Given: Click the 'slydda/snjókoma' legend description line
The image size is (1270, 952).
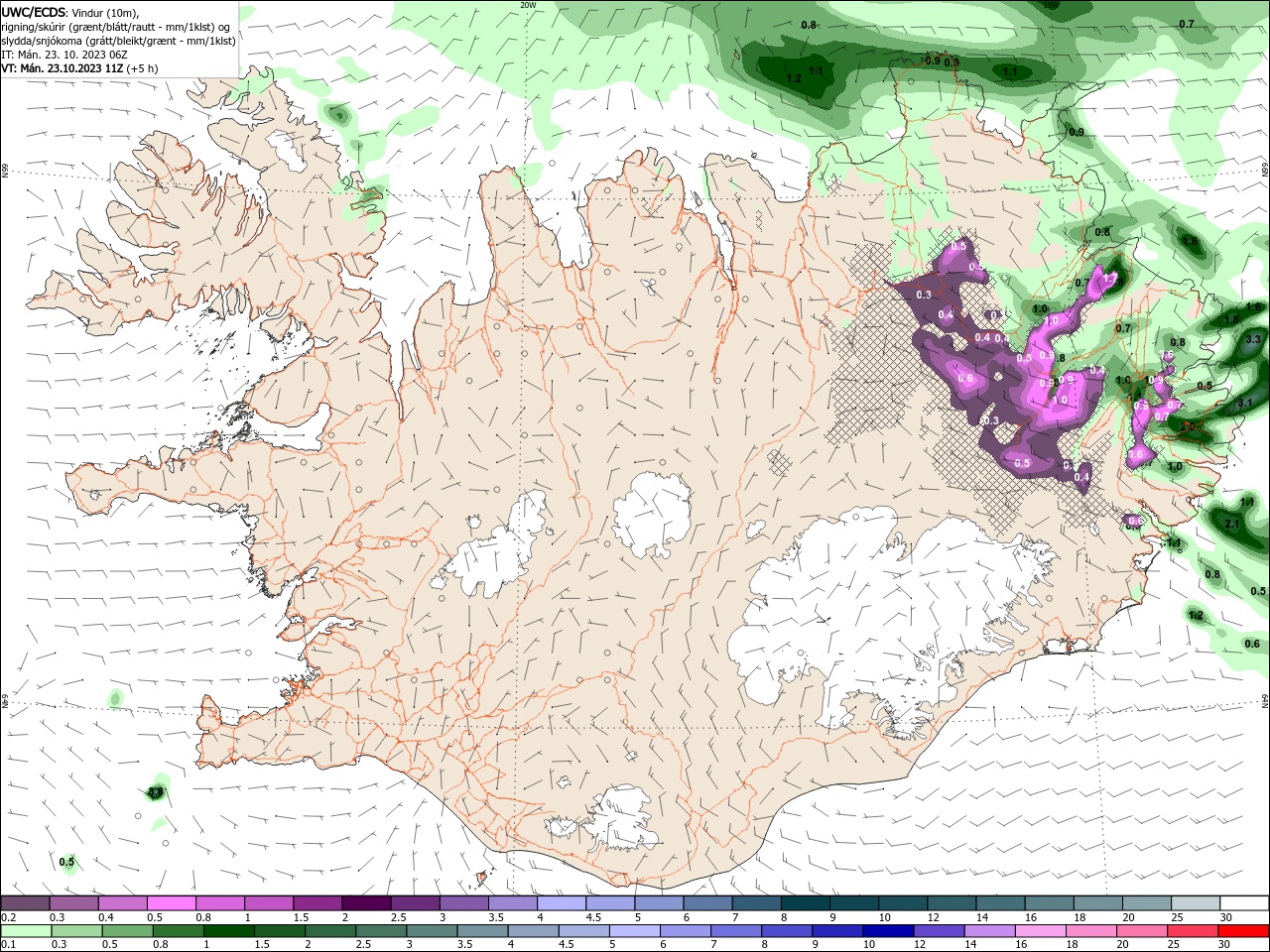Looking at the screenshot, I should click(118, 41).
